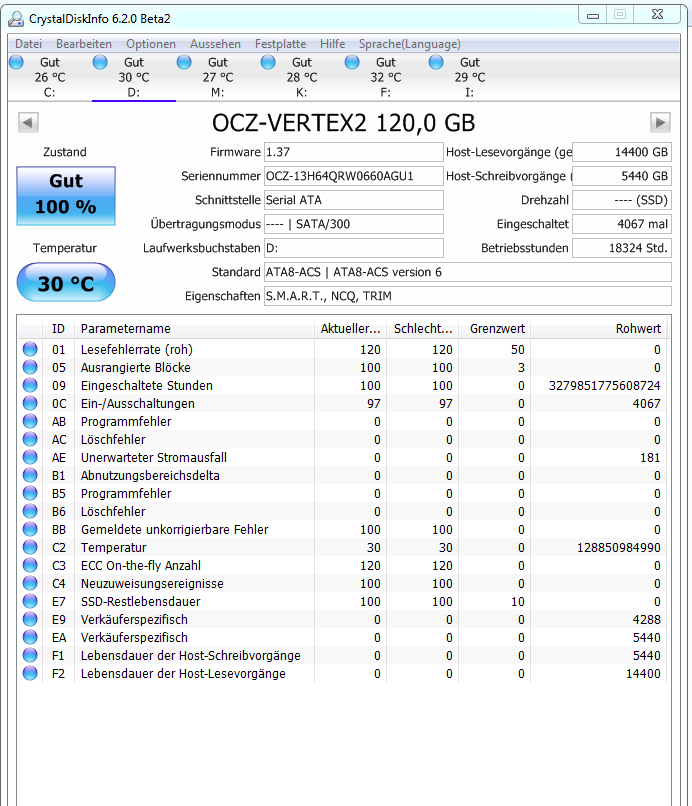The height and width of the screenshot is (806, 692).
Task: Click status icon of Ausrangierte Blöcke row
Action: 30,367
